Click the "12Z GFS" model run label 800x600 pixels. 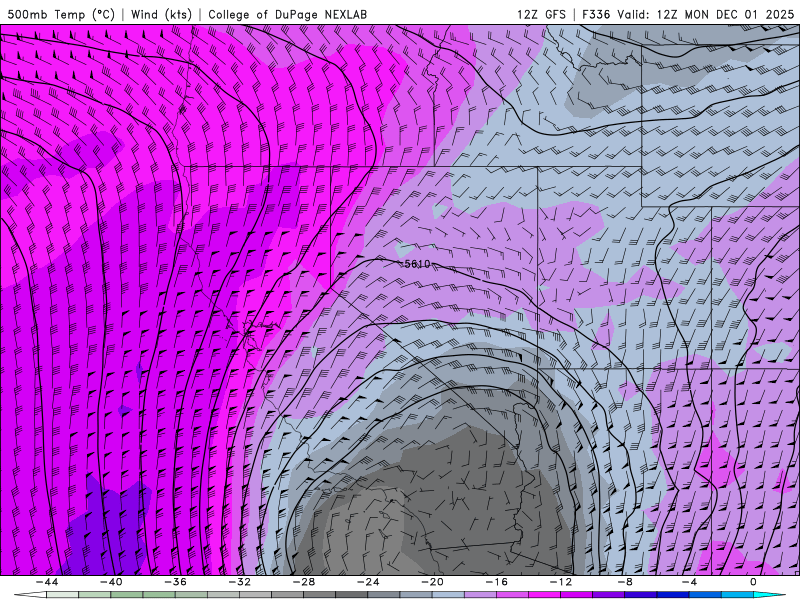(541, 14)
